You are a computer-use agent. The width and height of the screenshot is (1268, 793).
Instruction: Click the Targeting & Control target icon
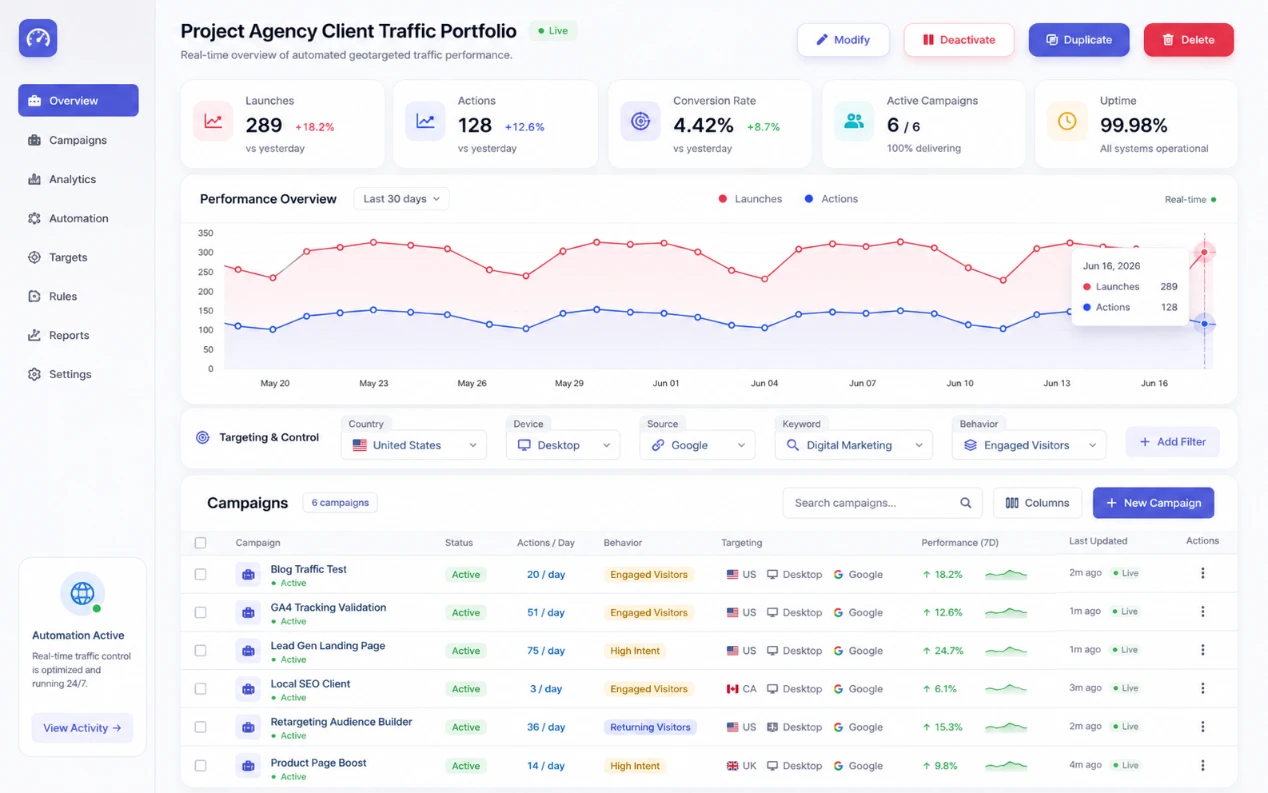(202, 437)
